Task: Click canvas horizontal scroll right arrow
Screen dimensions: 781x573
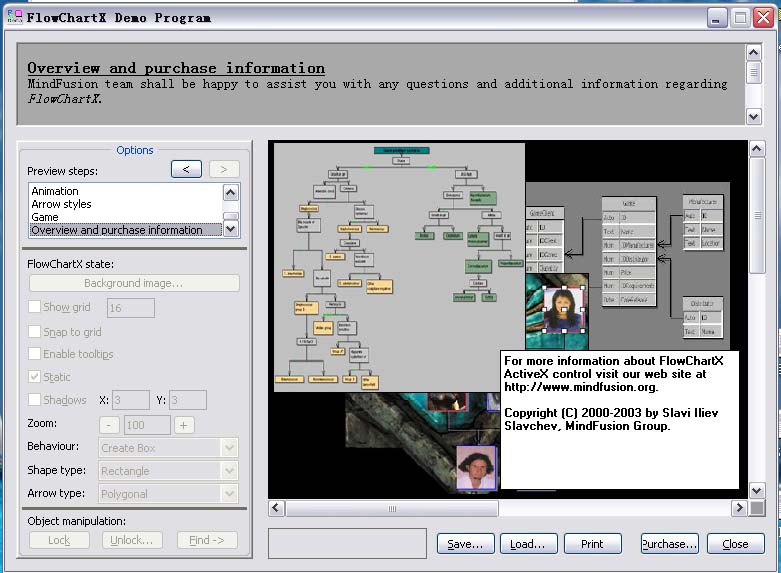Action: click(x=739, y=508)
